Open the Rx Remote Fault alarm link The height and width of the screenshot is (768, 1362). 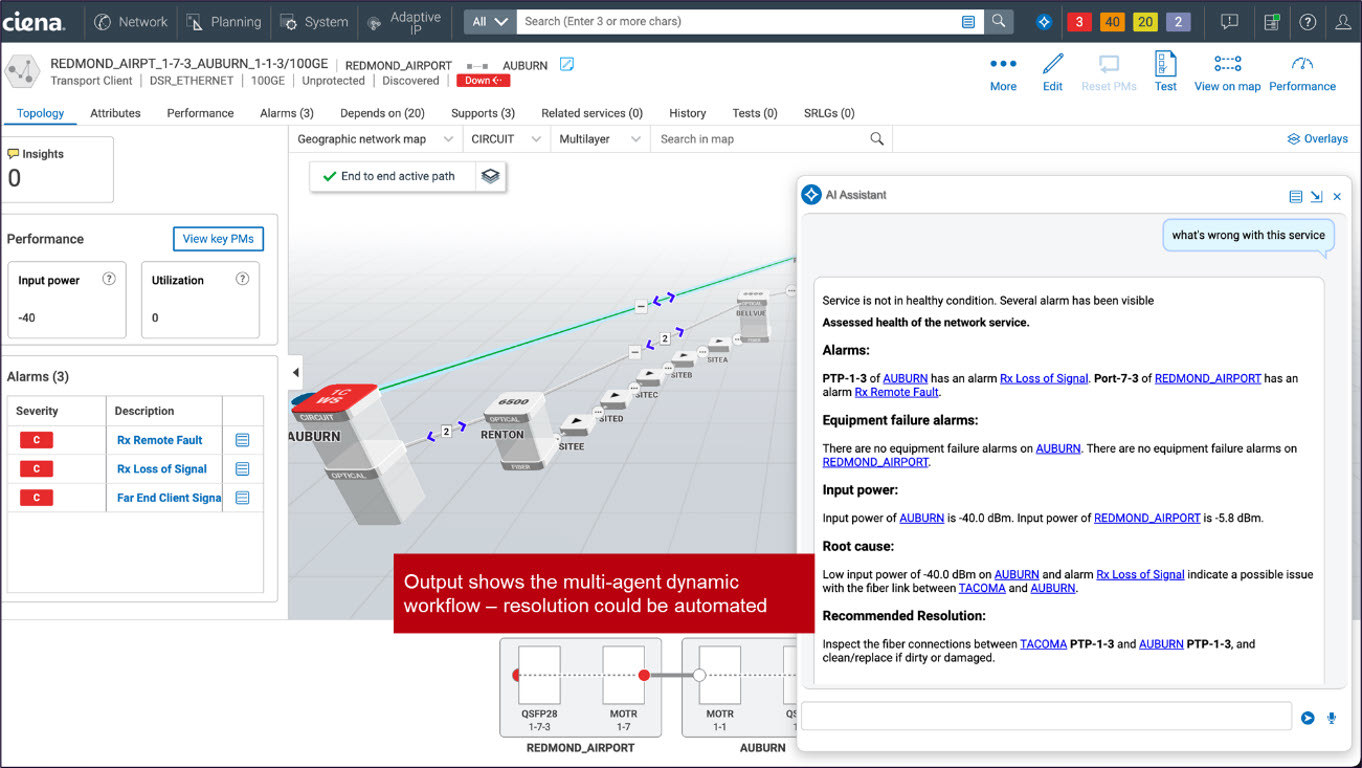159,440
